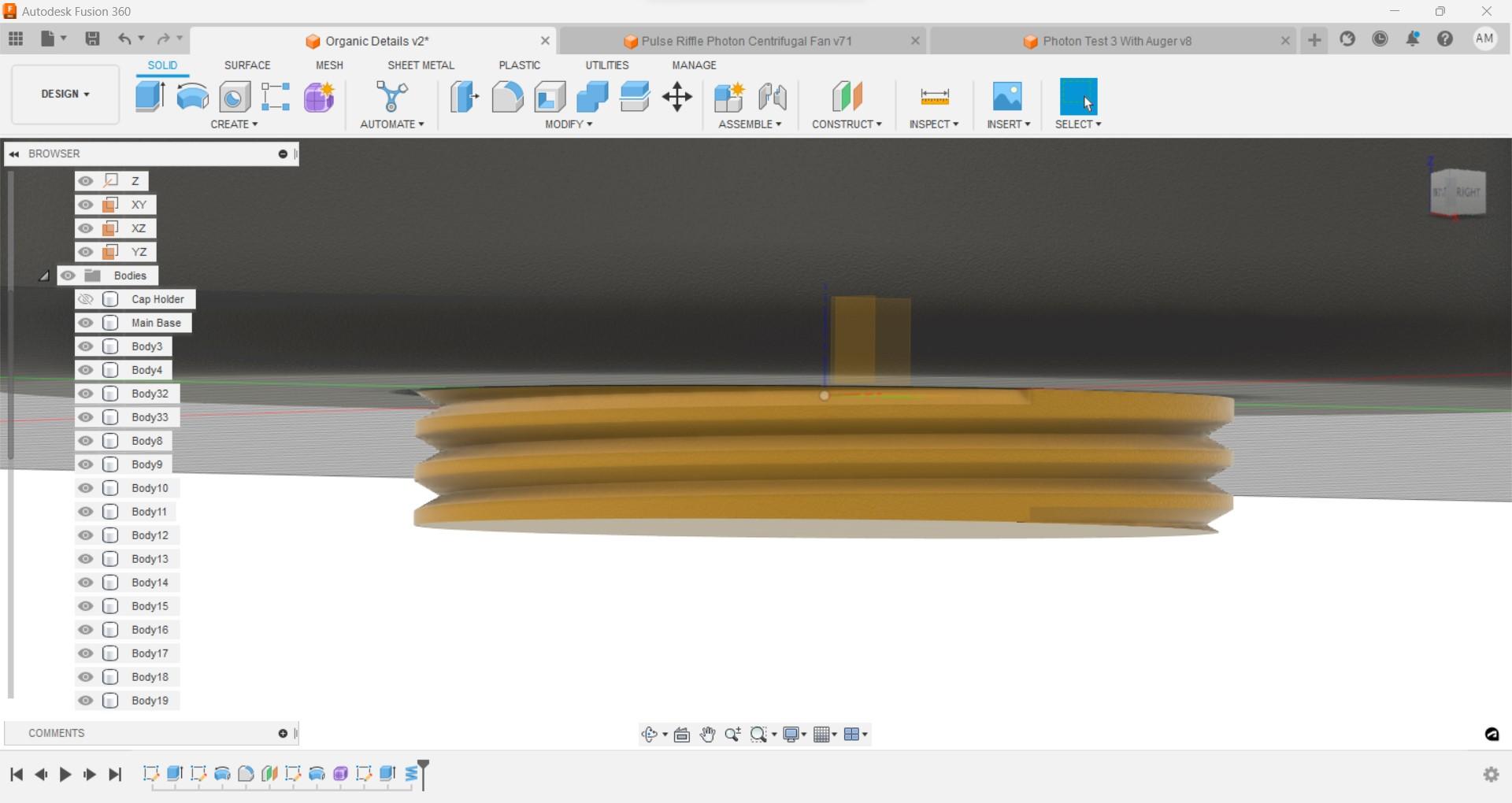Click the ViewCube RIGHT face
Image resolution: width=1512 pixels, height=803 pixels.
coord(1467,192)
